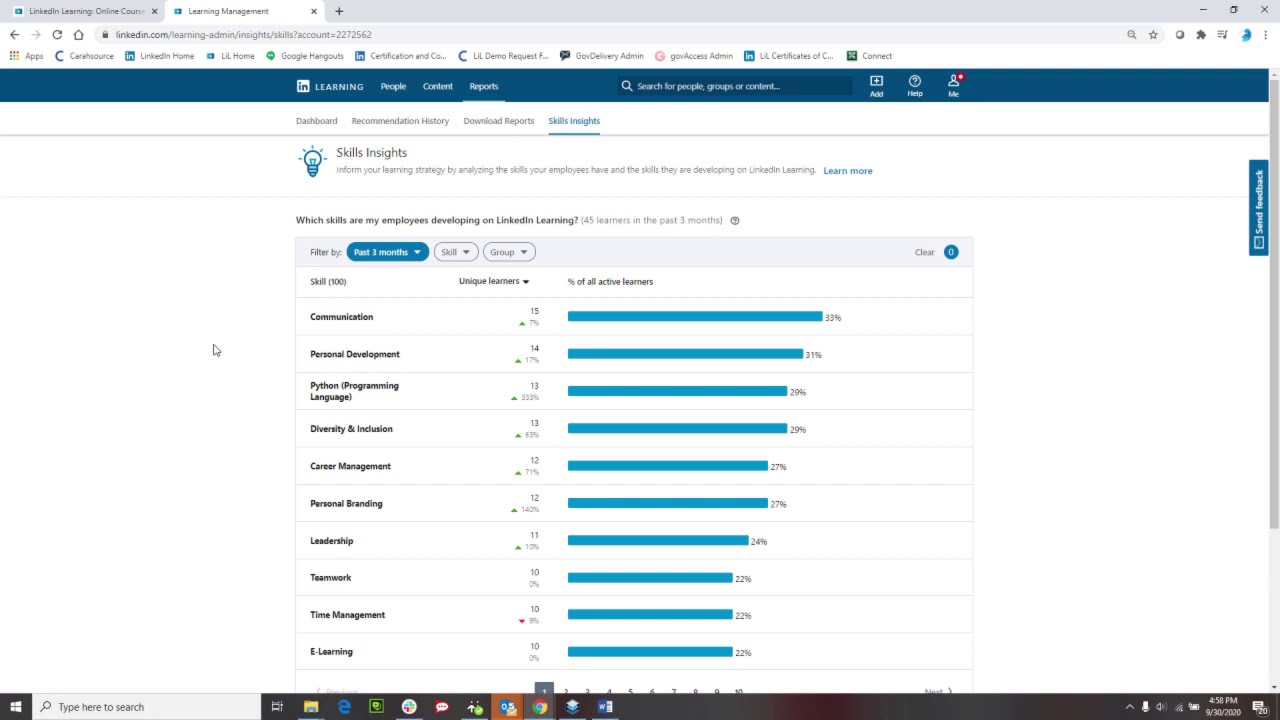The image size is (1280, 720).
Task: Select the Python (Programming Language) skill
Action: (x=354, y=391)
